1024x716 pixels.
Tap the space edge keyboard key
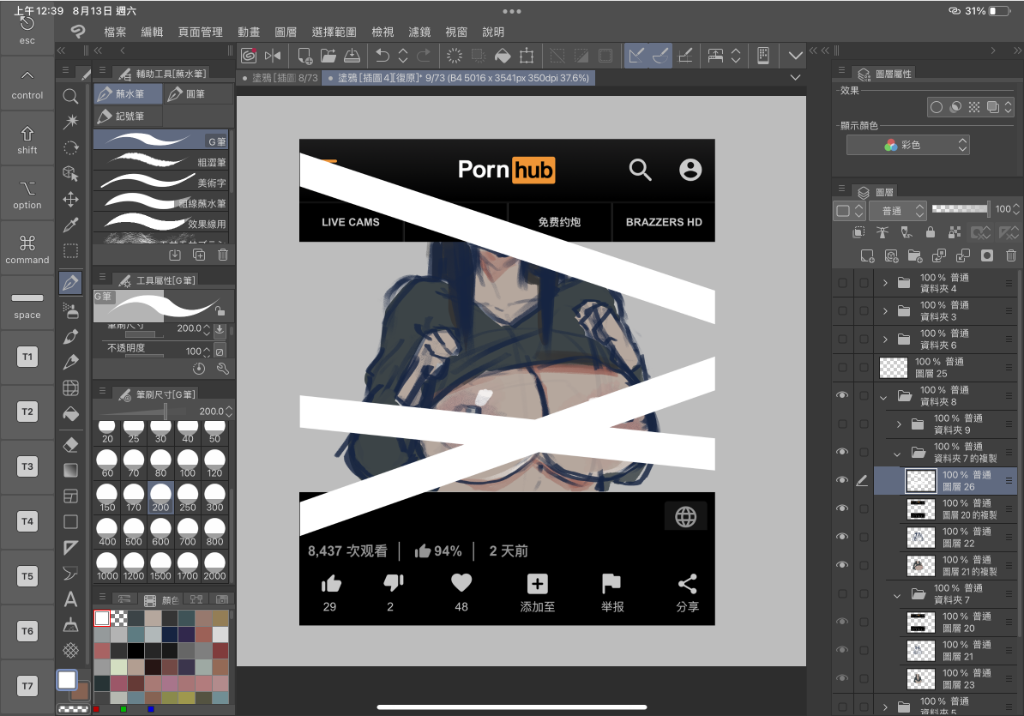pyautogui.click(x=27, y=303)
